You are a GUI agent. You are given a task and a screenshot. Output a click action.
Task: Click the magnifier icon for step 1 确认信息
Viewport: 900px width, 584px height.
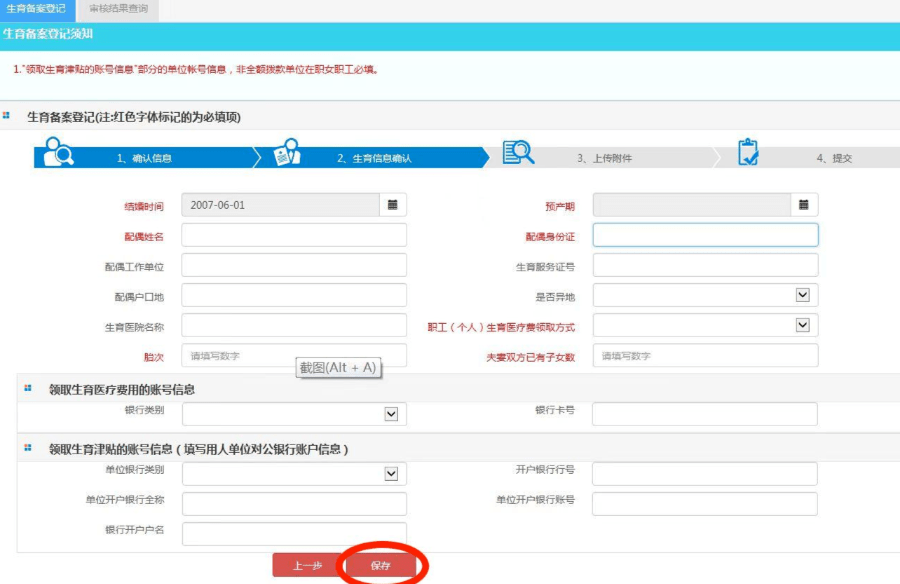click(59, 152)
